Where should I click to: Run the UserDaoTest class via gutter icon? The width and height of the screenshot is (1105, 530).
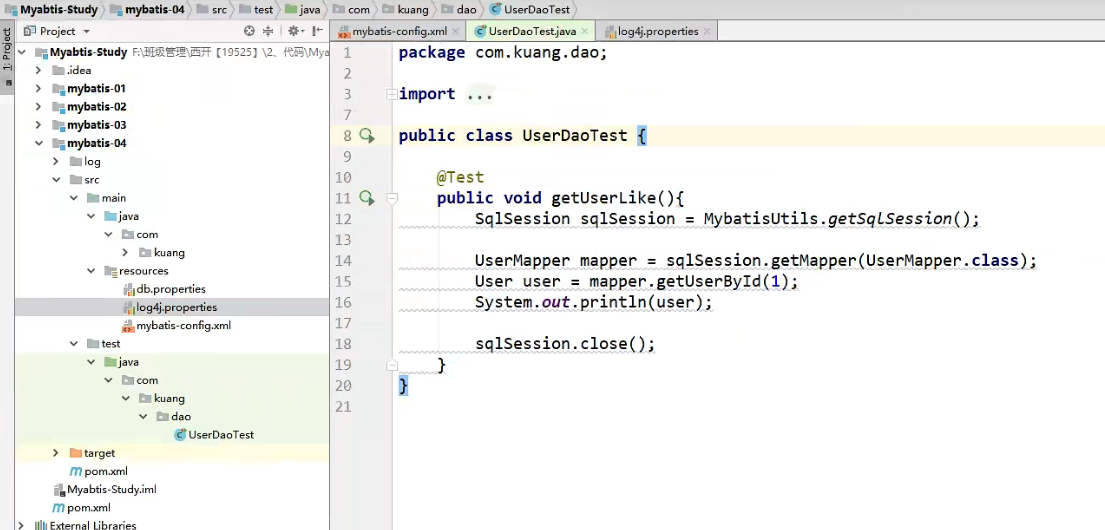(x=366, y=135)
